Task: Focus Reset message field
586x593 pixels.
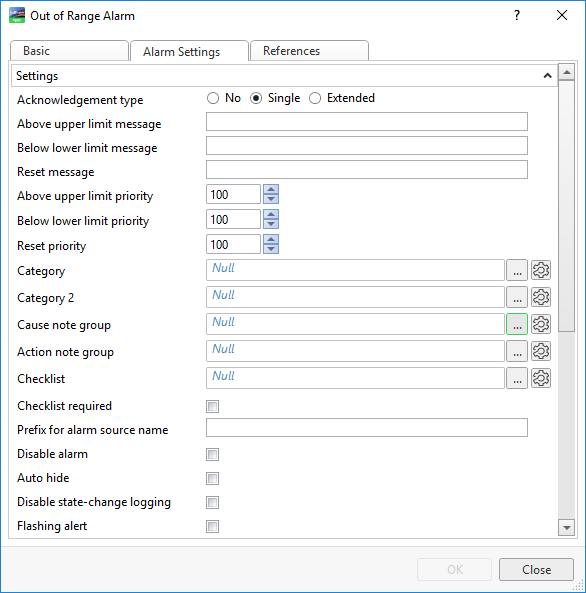Action: click(367, 169)
